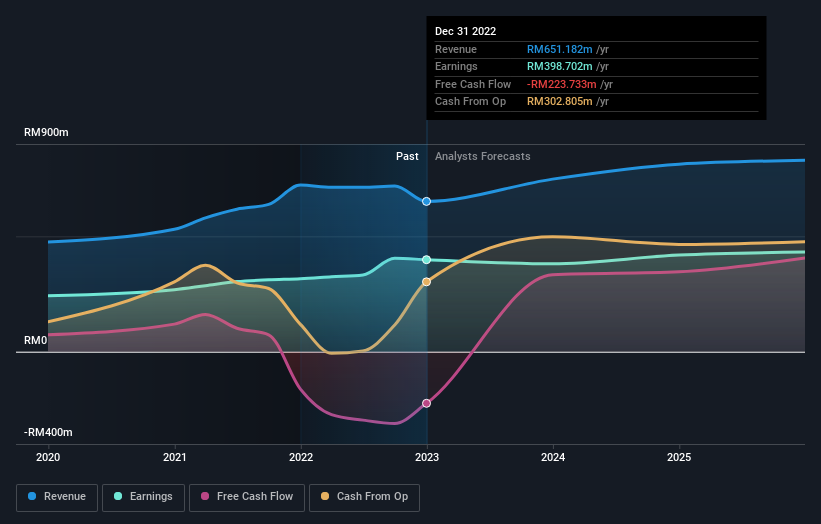Select the 2022 axis label

point(301,458)
